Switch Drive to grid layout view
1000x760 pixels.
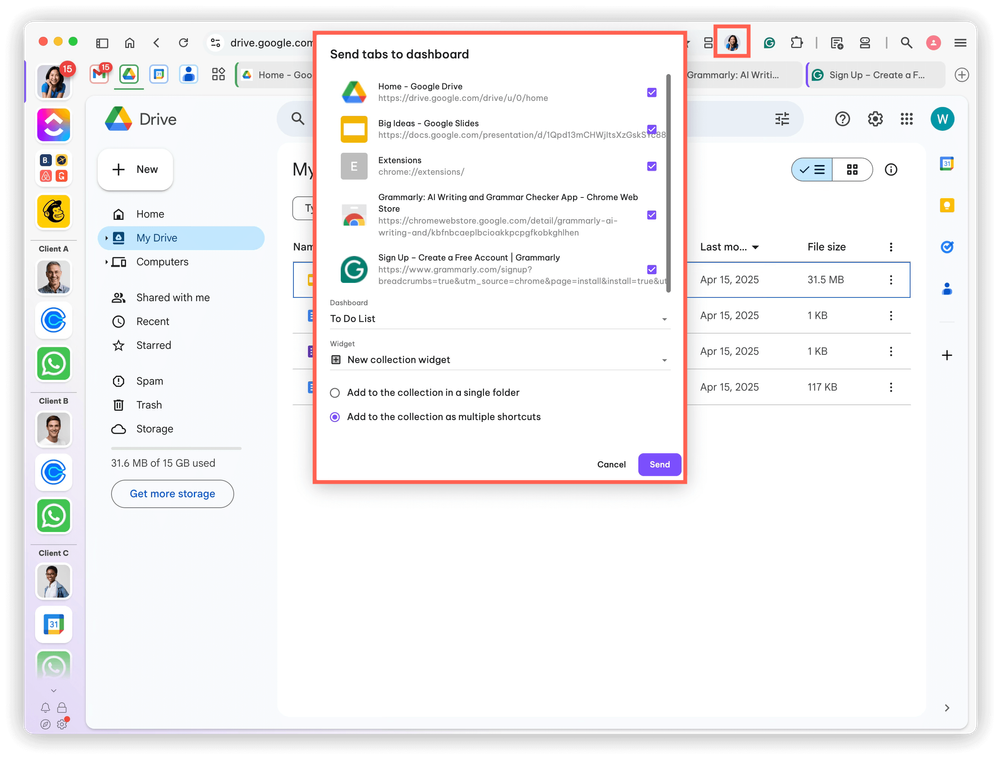852,170
